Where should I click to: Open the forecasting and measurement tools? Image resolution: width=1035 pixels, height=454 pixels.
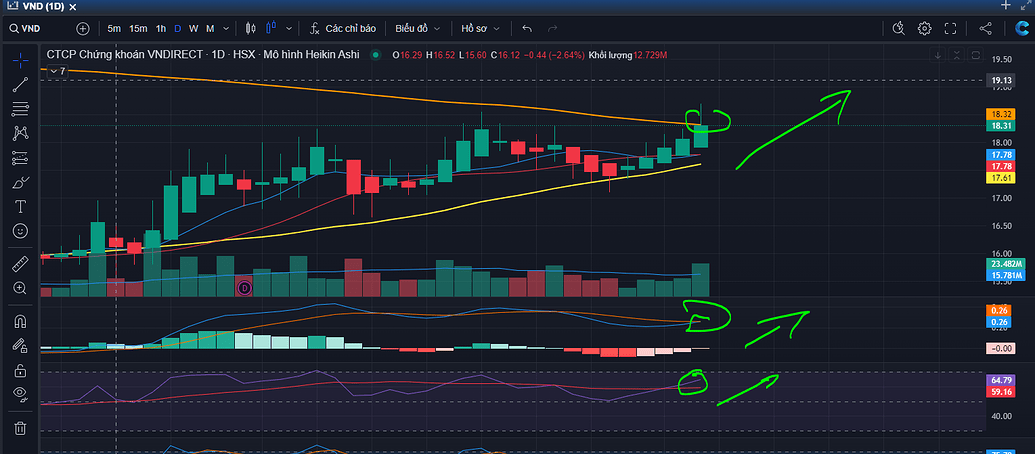[x=20, y=158]
